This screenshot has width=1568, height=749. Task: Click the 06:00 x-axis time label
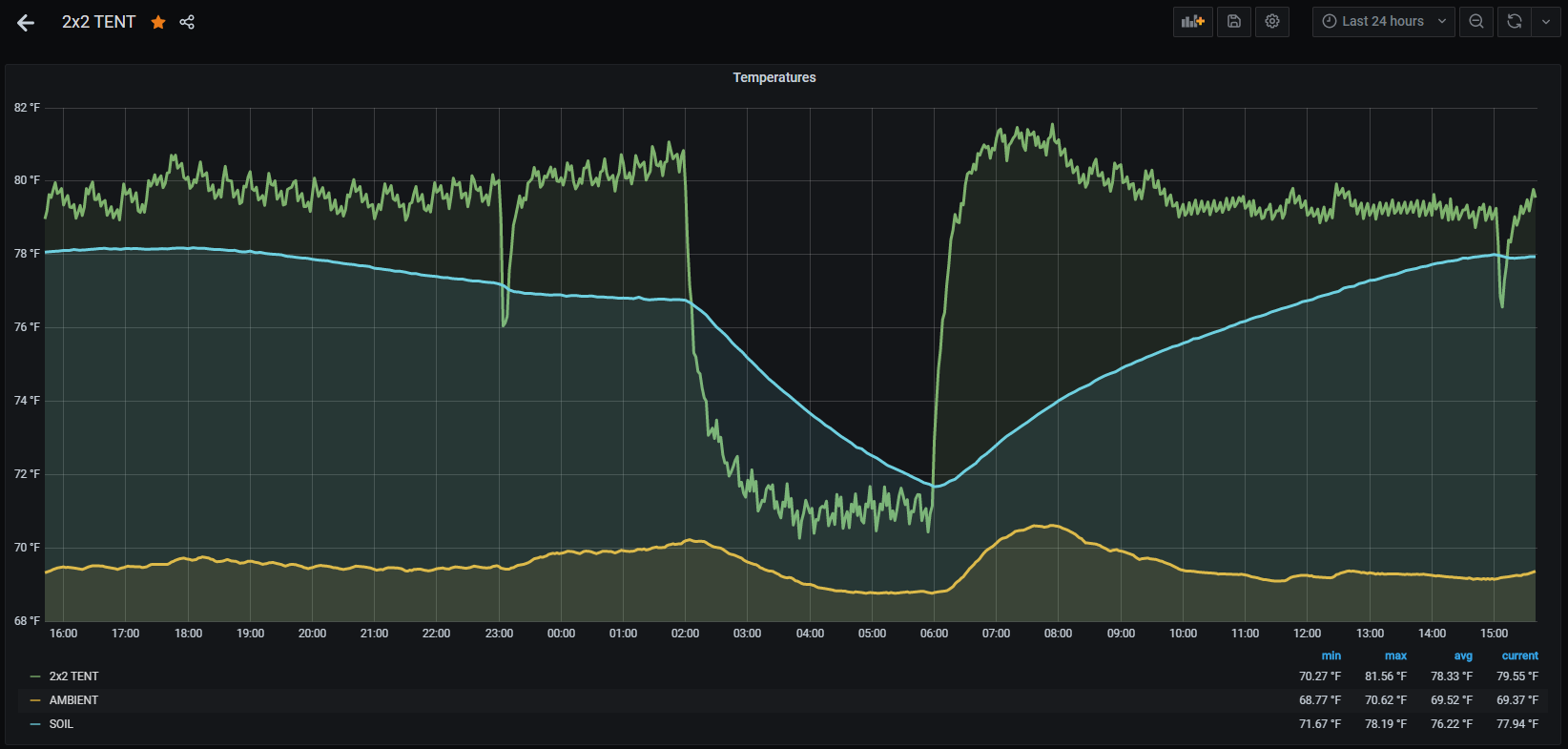click(934, 634)
